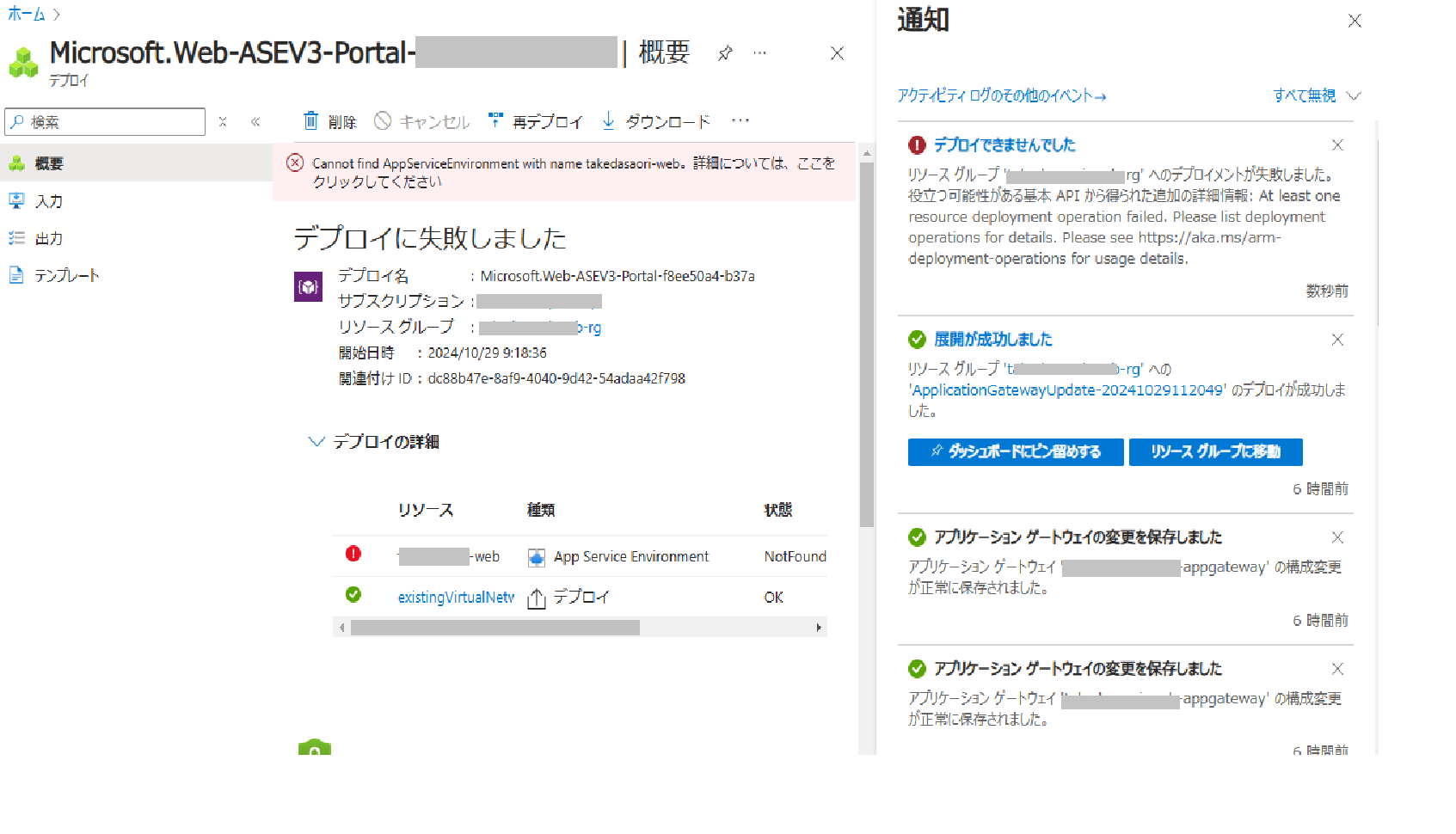Open the 展開が成功しました notification title
Viewport: 1456px width, 834px height.
(x=993, y=340)
